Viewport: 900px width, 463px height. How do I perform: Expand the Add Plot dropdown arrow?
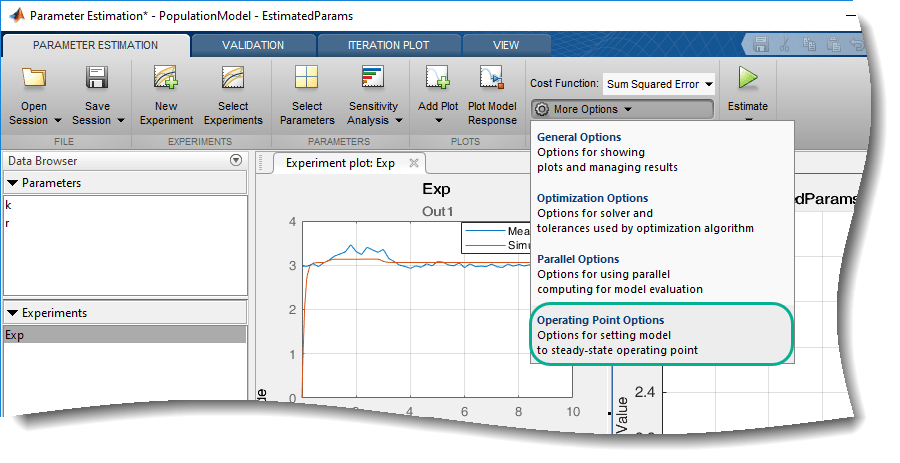tap(439, 120)
